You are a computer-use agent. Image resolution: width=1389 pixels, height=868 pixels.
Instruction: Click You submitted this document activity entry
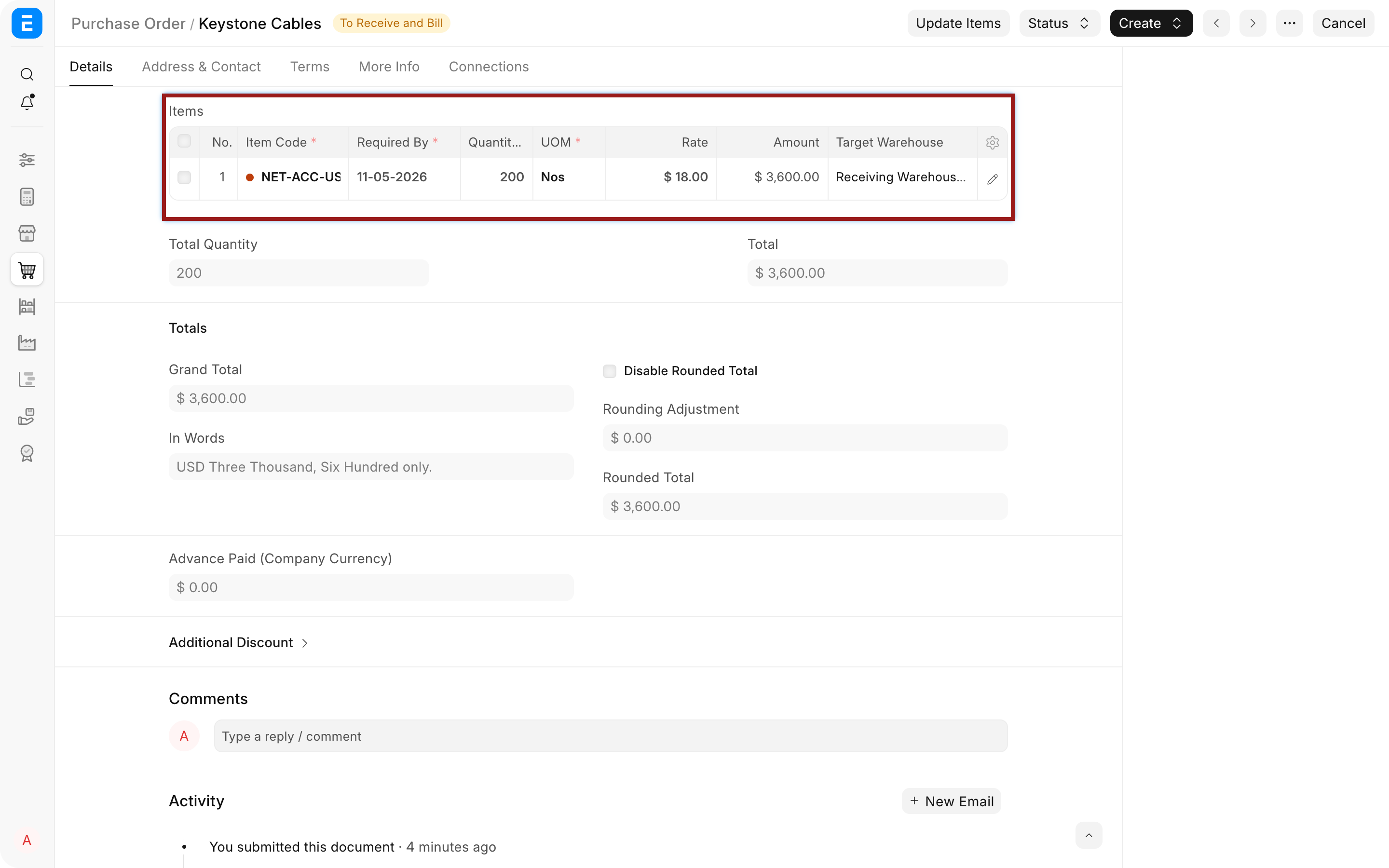(353, 847)
